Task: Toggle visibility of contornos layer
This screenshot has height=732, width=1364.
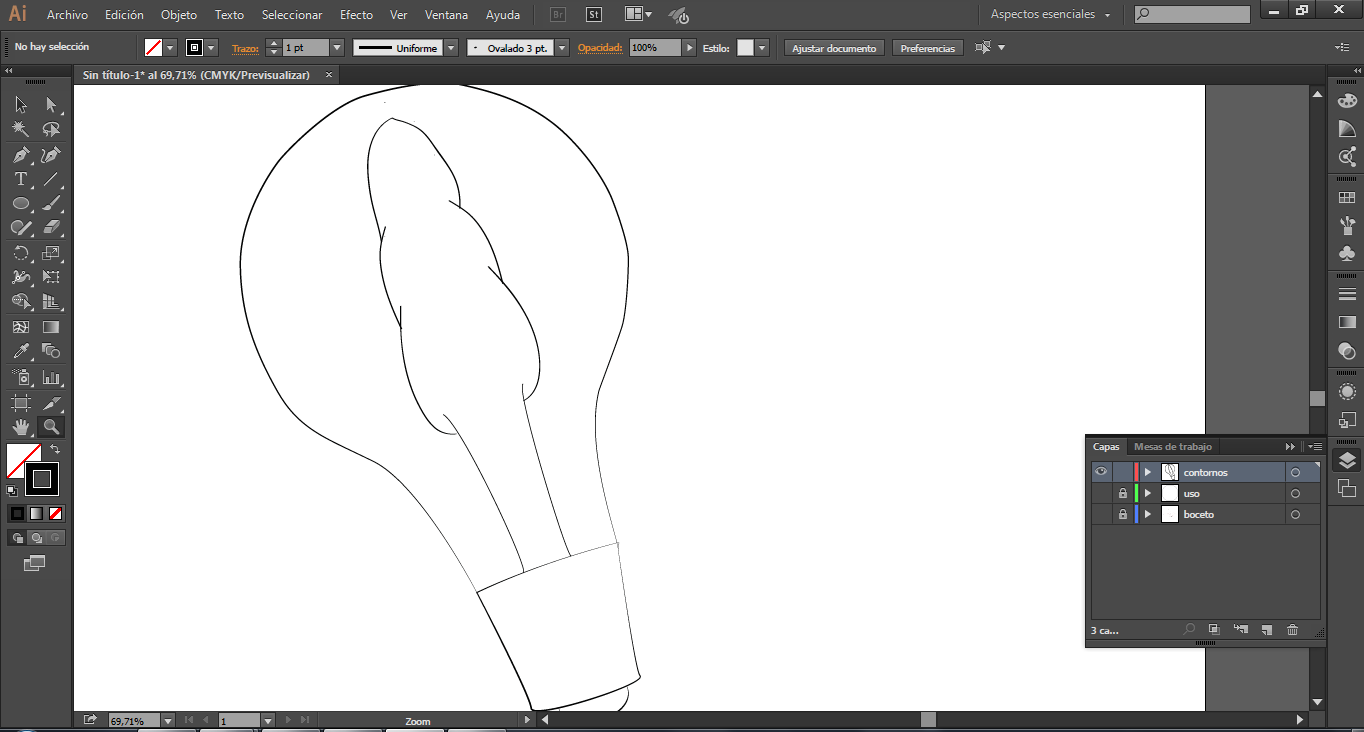Action: (x=1101, y=472)
